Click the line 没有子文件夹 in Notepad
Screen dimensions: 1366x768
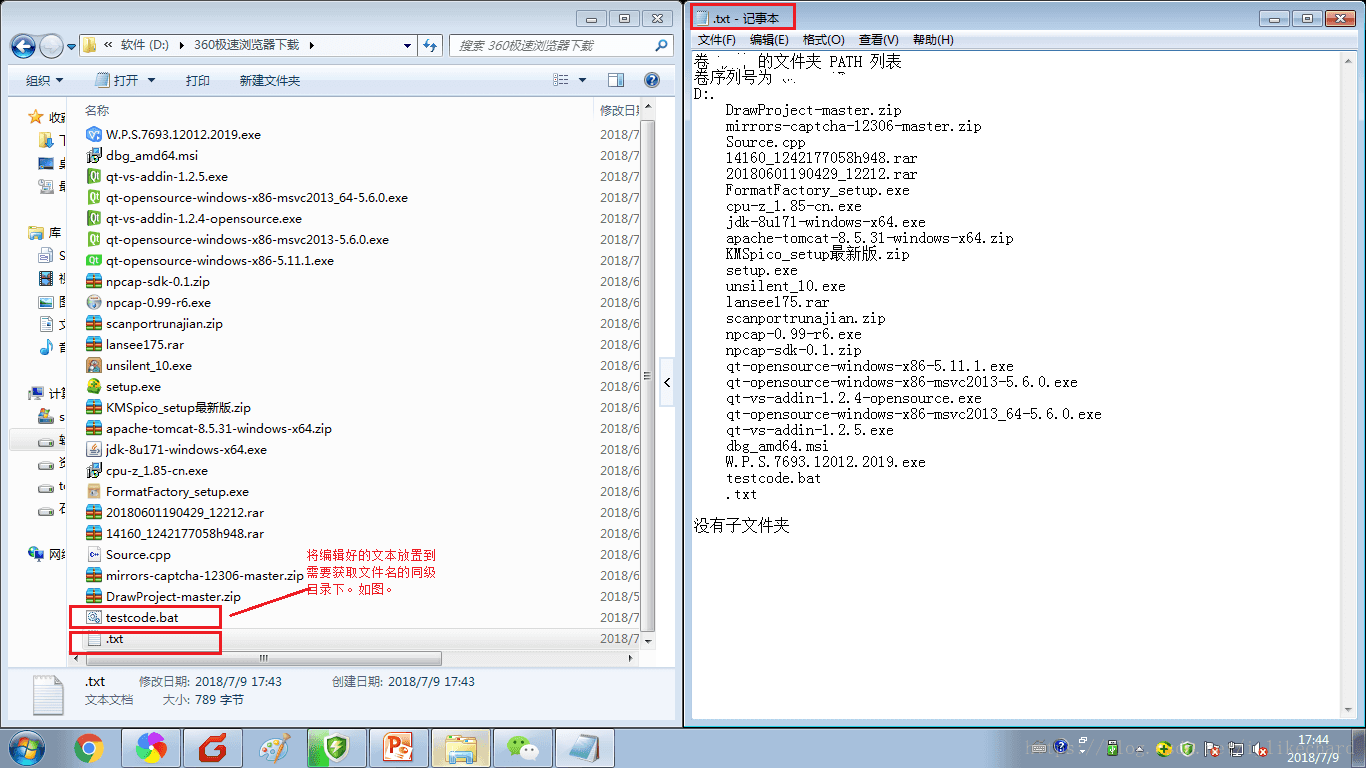point(741,525)
